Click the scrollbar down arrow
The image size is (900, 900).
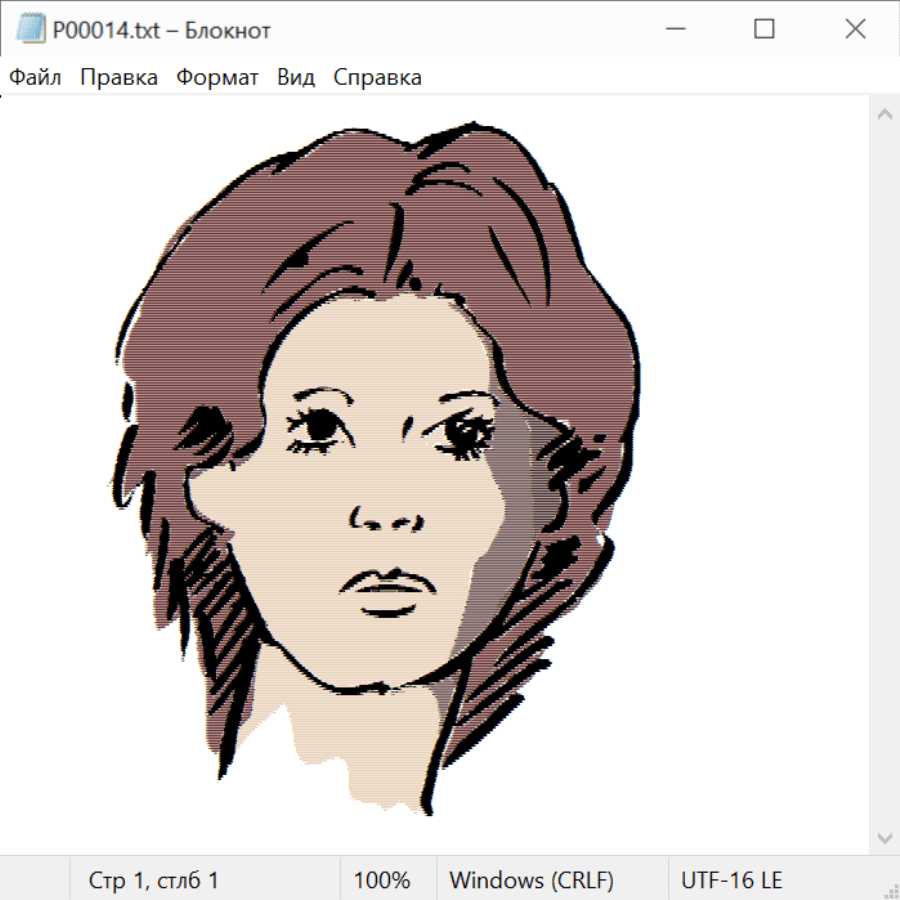pyautogui.click(x=884, y=837)
